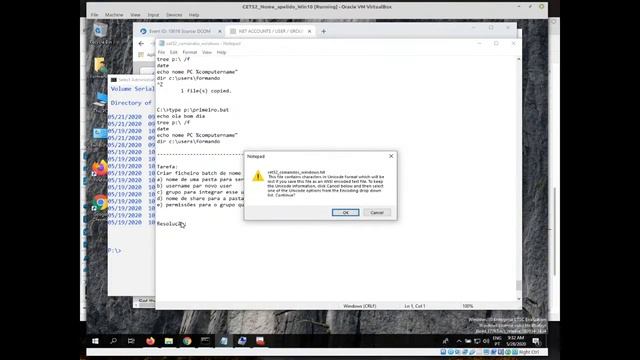
Task: Click 'Ln 1, Col 1' in Notepad status bar
Action: coord(415,306)
